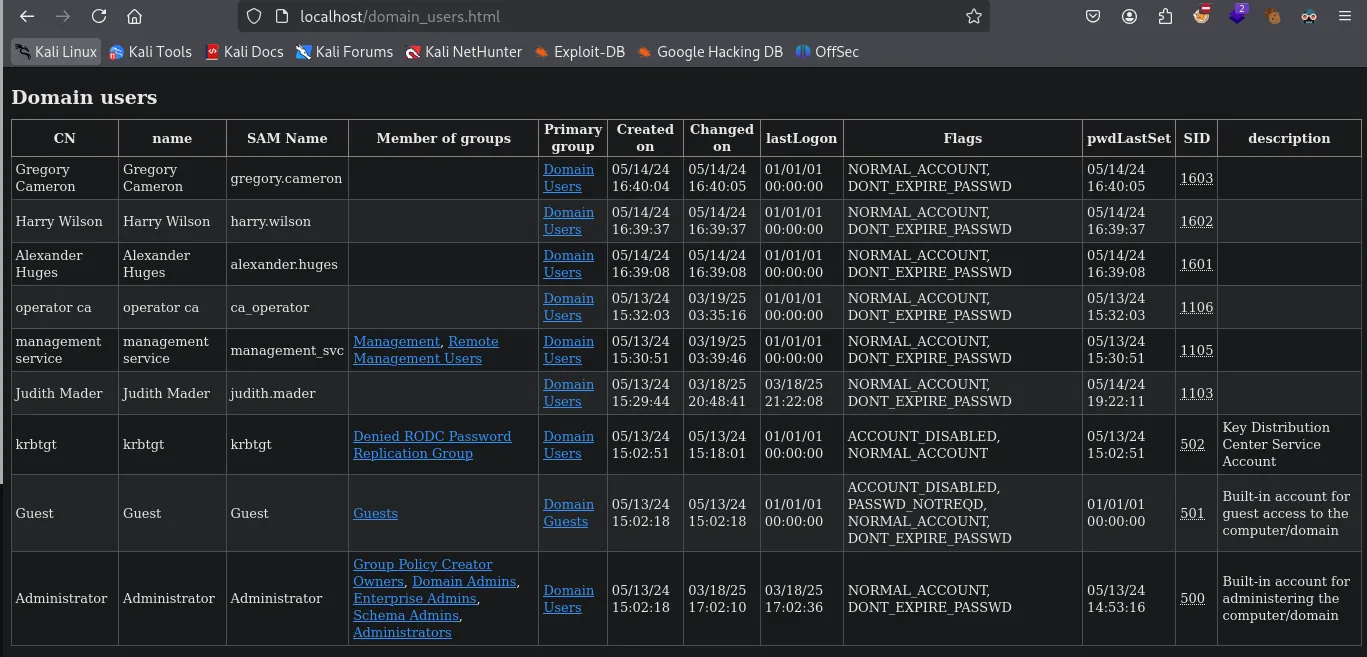Open the Google Hacking DB bookmark
This screenshot has width=1367, height=657.
710,52
